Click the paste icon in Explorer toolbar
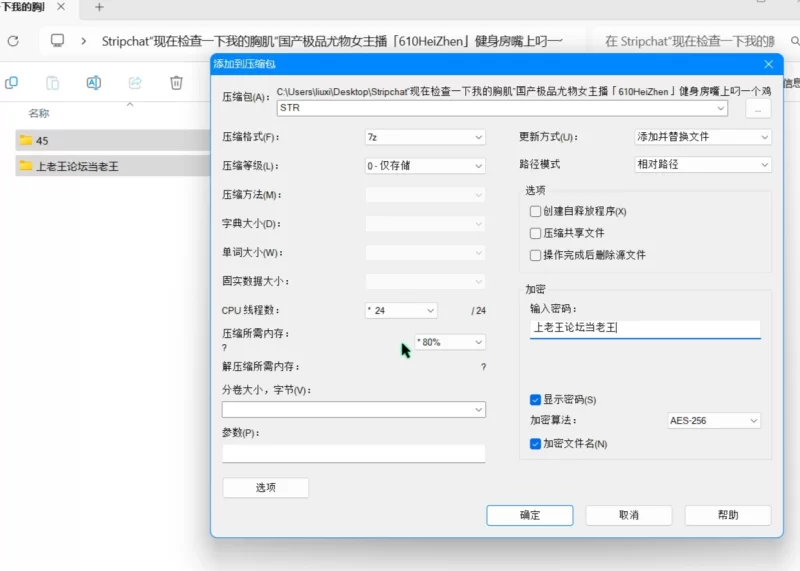The width and height of the screenshot is (800, 571). 52,83
